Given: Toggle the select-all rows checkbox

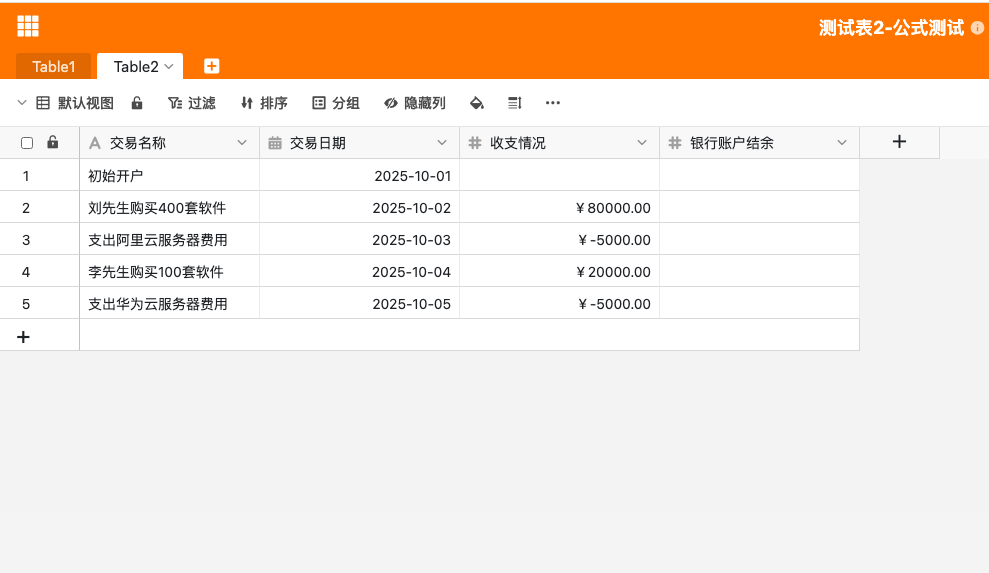Looking at the screenshot, I should 27,143.
